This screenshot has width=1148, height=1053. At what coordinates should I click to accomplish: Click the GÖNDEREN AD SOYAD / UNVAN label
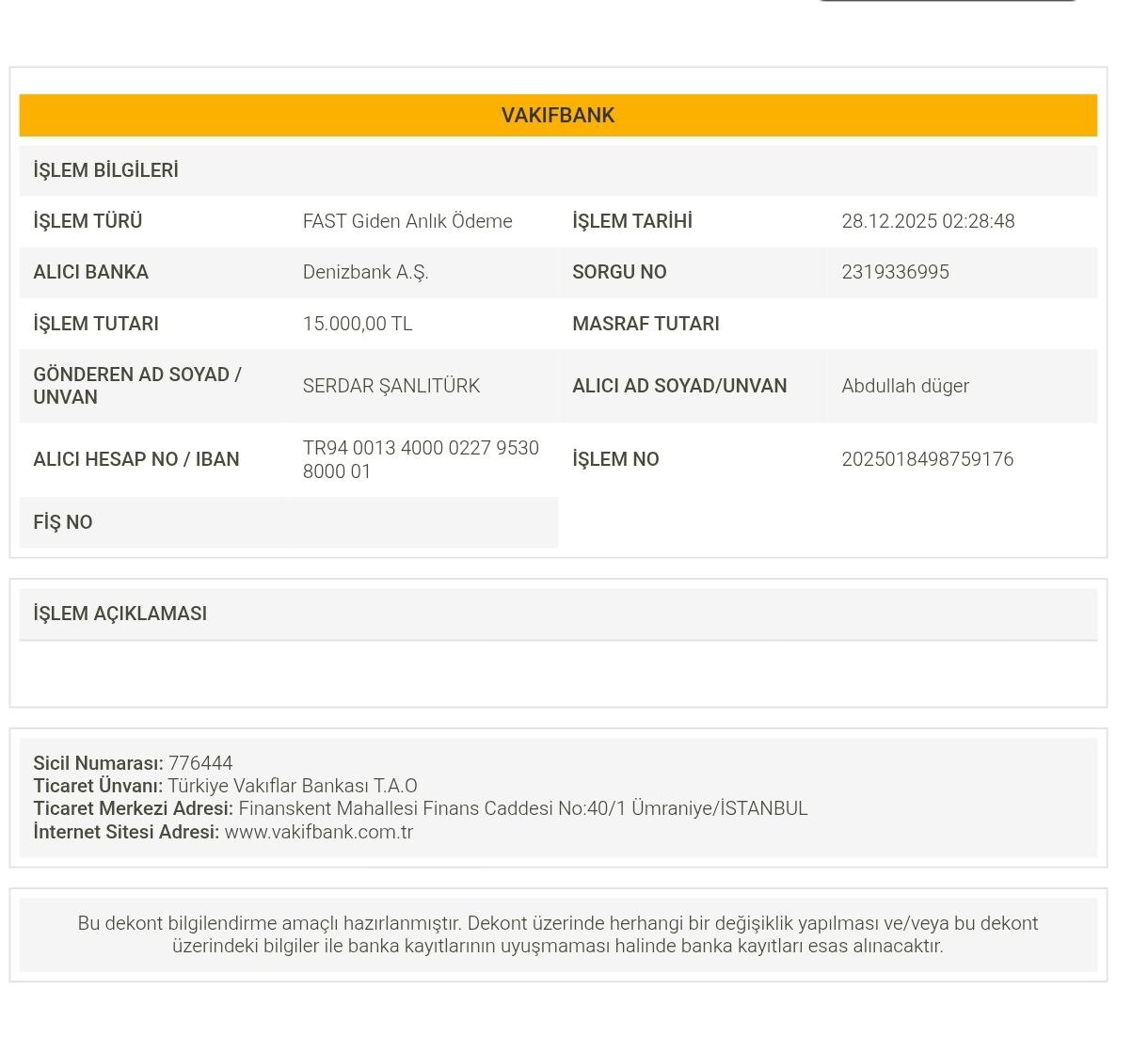[137, 386]
